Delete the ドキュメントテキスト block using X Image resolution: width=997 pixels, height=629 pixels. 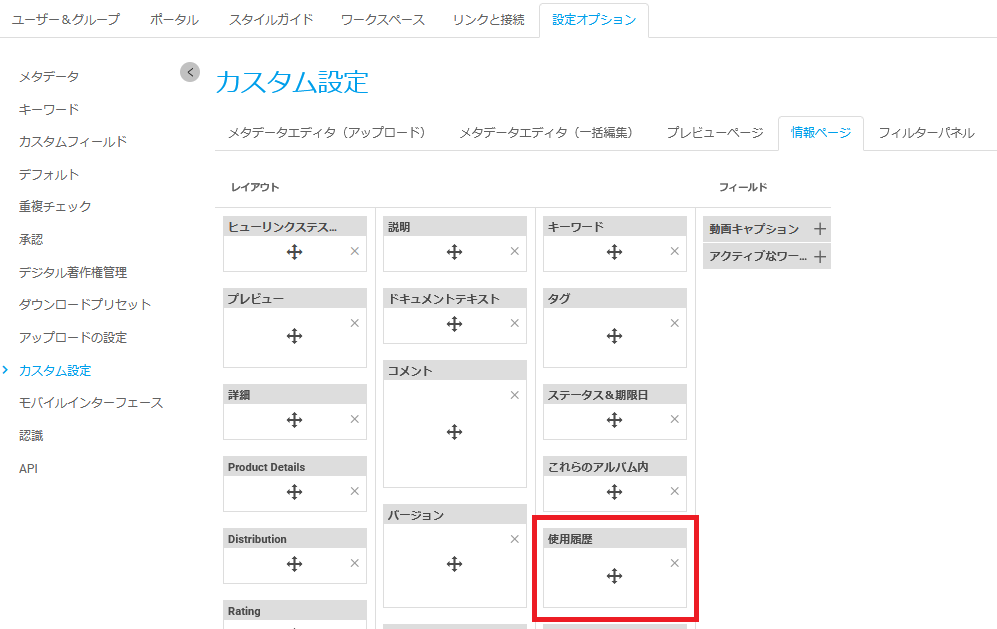click(514, 323)
